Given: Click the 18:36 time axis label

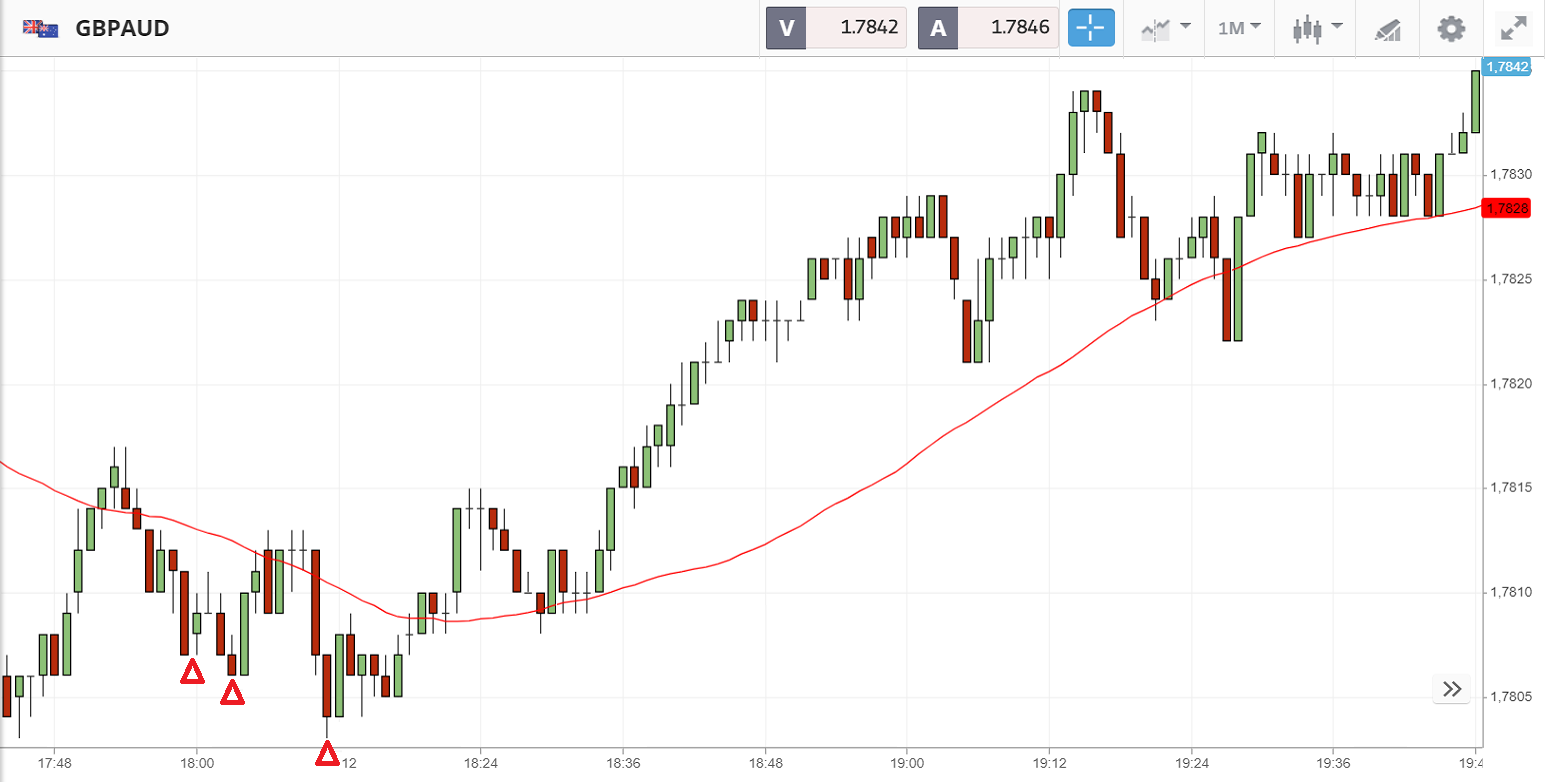Looking at the screenshot, I should (x=623, y=763).
